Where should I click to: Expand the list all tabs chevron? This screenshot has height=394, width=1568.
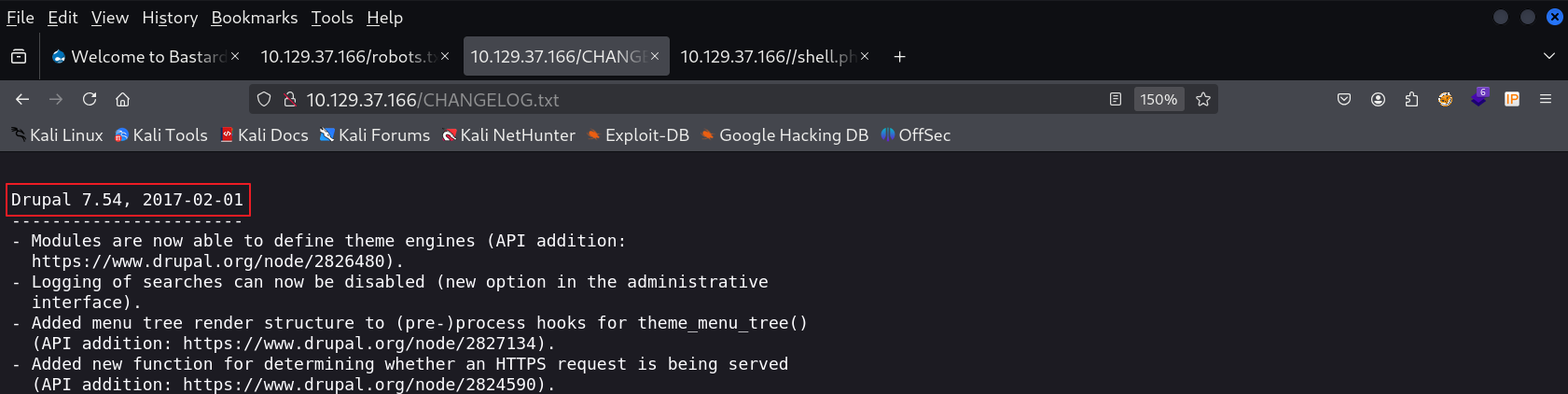[1549, 56]
